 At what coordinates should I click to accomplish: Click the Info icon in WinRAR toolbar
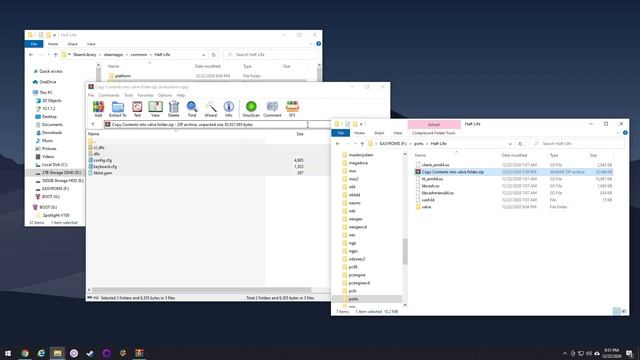[x=229, y=109]
